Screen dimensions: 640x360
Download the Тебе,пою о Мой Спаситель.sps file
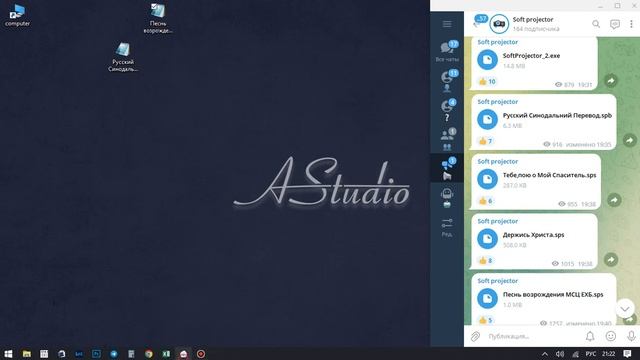487,179
